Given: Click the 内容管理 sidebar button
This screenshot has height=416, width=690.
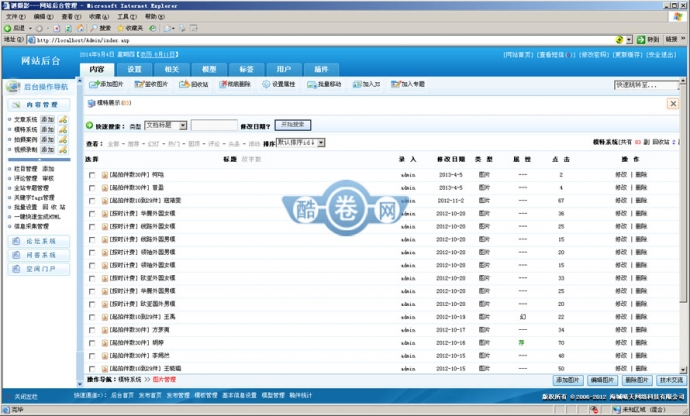Looking at the screenshot, I should [39, 105].
